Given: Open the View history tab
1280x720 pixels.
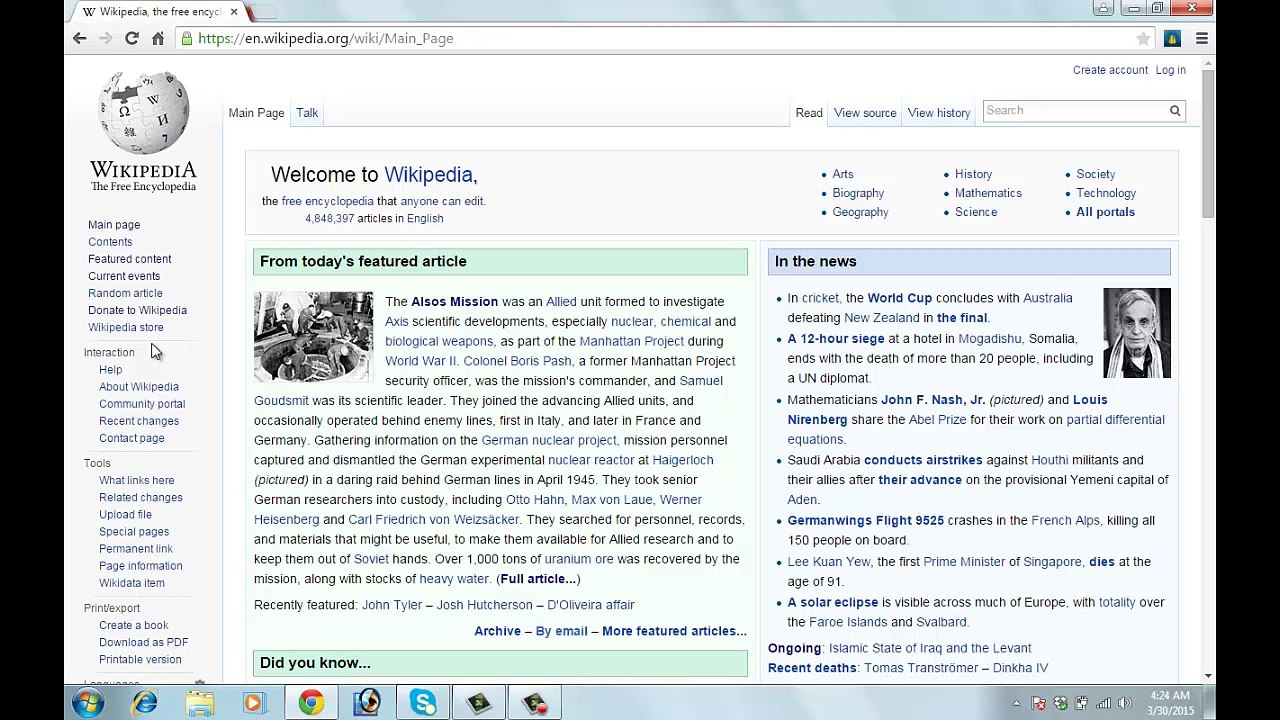Looking at the screenshot, I should [x=939, y=113].
